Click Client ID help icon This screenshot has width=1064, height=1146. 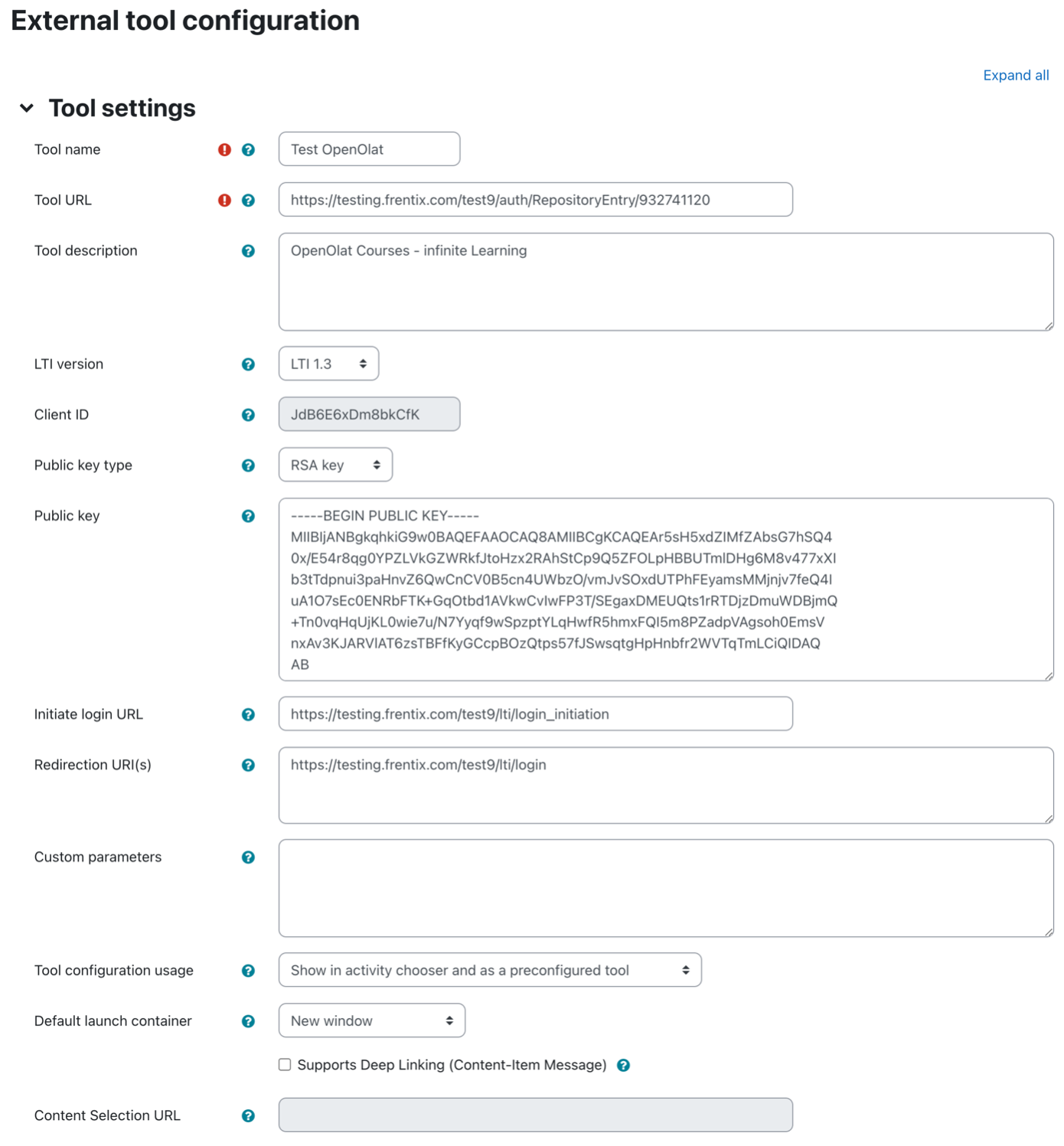248,415
